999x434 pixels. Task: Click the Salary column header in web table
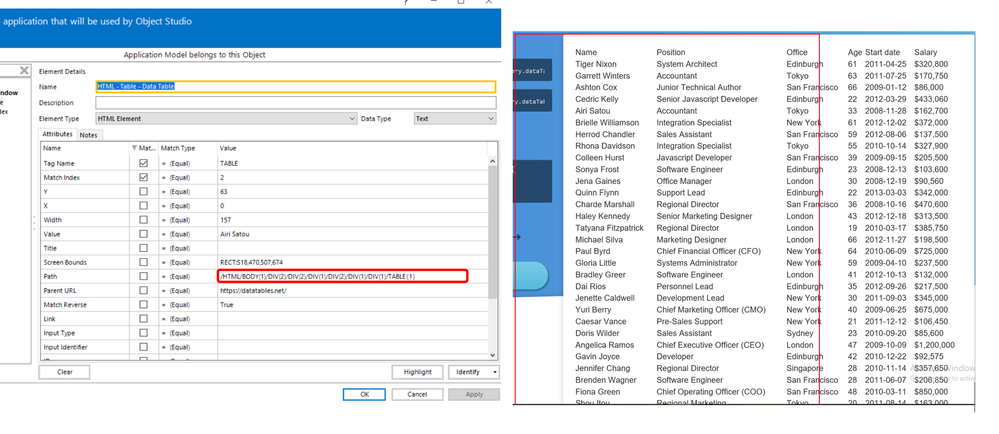click(x=926, y=52)
